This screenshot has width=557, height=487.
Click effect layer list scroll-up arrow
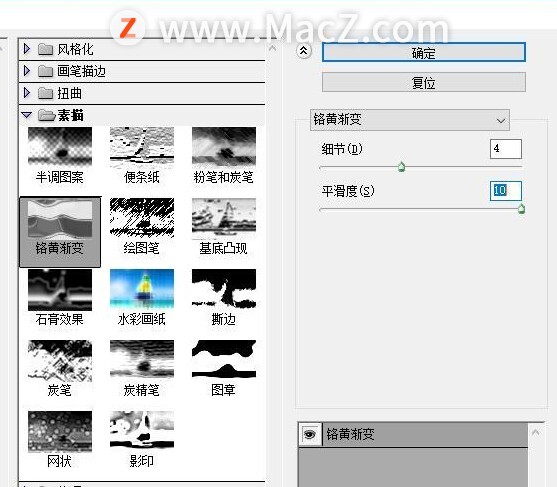click(x=536, y=432)
